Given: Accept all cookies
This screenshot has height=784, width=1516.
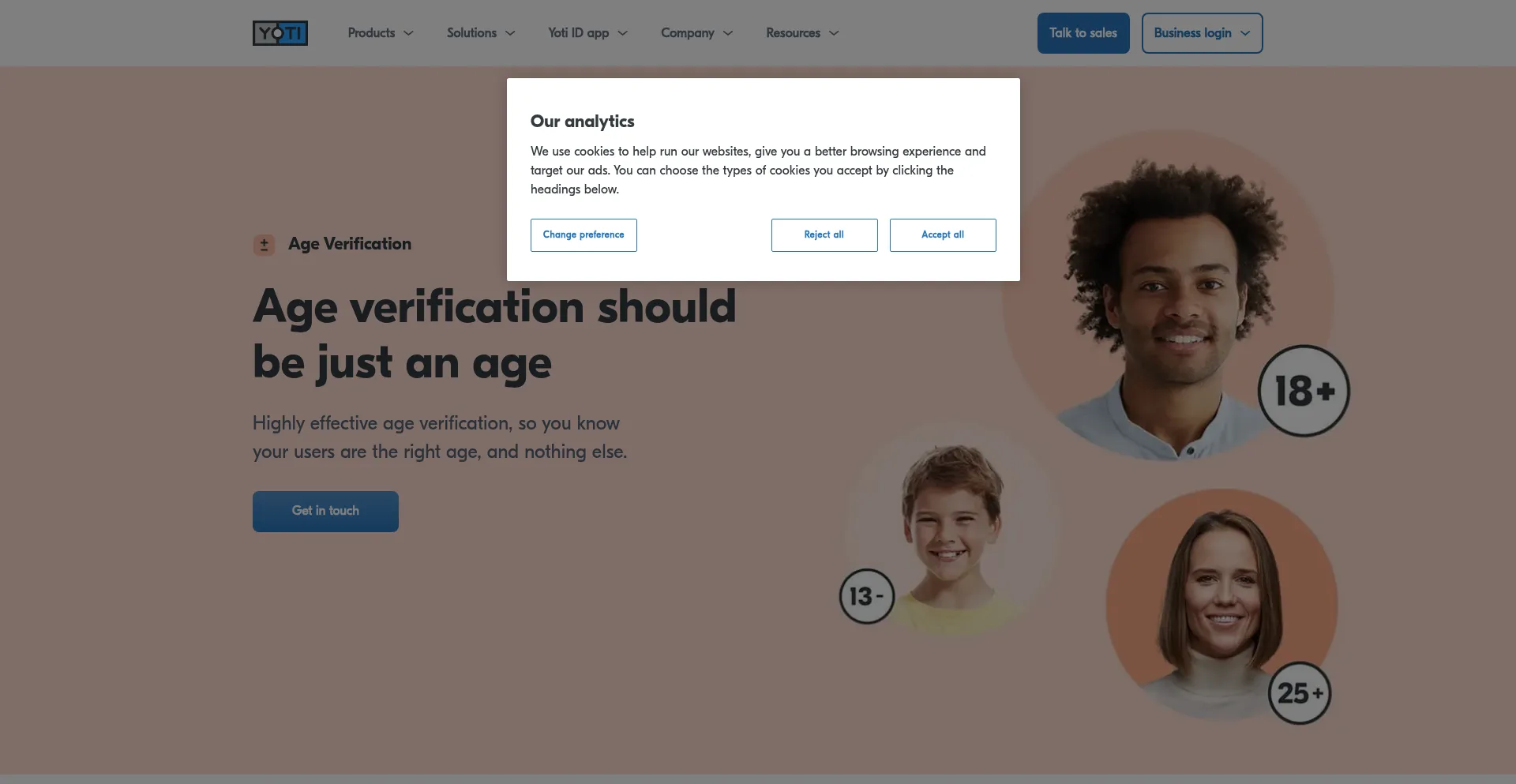Looking at the screenshot, I should pyautogui.click(x=943, y=235).
